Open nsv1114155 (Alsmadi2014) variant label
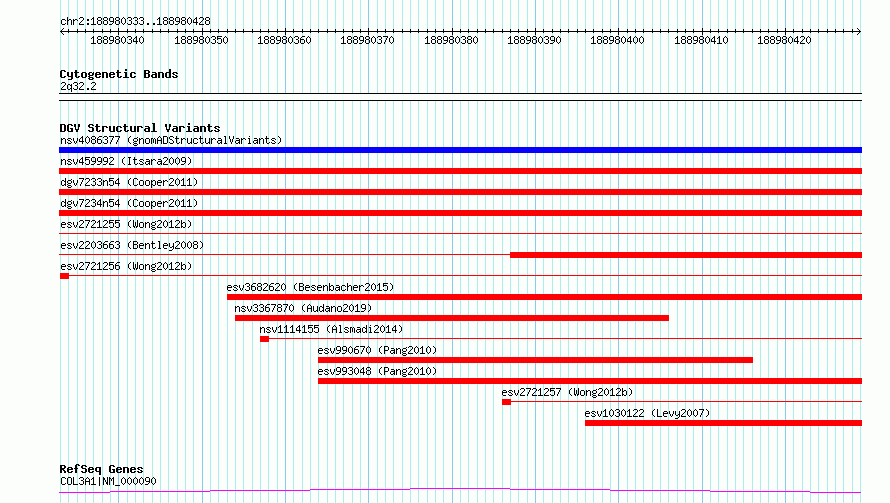Image resolution: width=890 pixels, height=503 pixels. 331,329
